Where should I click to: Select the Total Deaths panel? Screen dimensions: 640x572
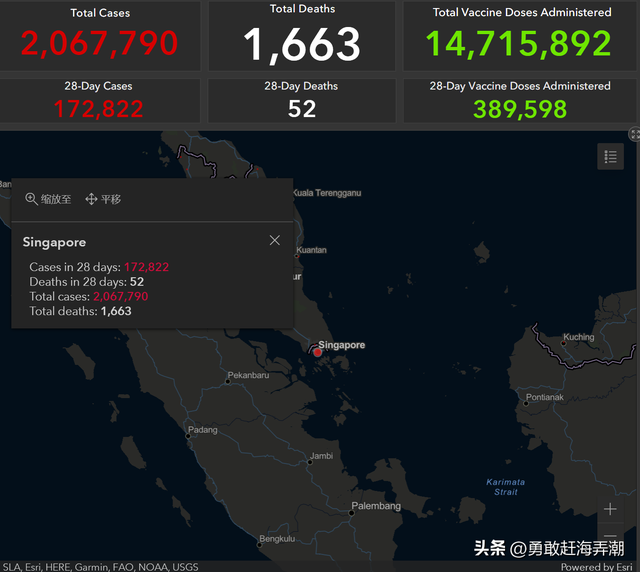[x=302, y=35]
